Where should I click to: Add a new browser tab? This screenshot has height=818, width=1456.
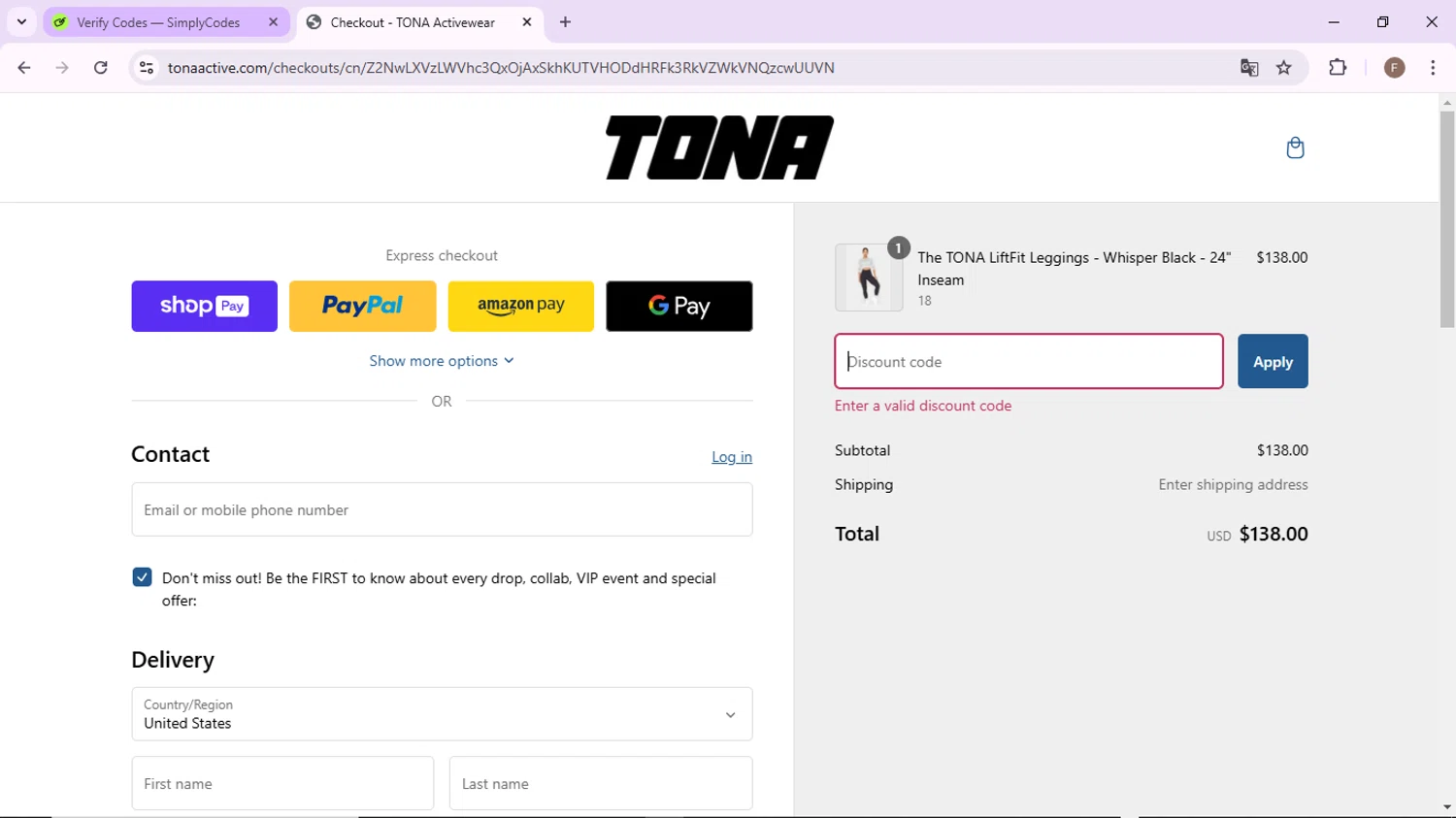pos(566,22)
